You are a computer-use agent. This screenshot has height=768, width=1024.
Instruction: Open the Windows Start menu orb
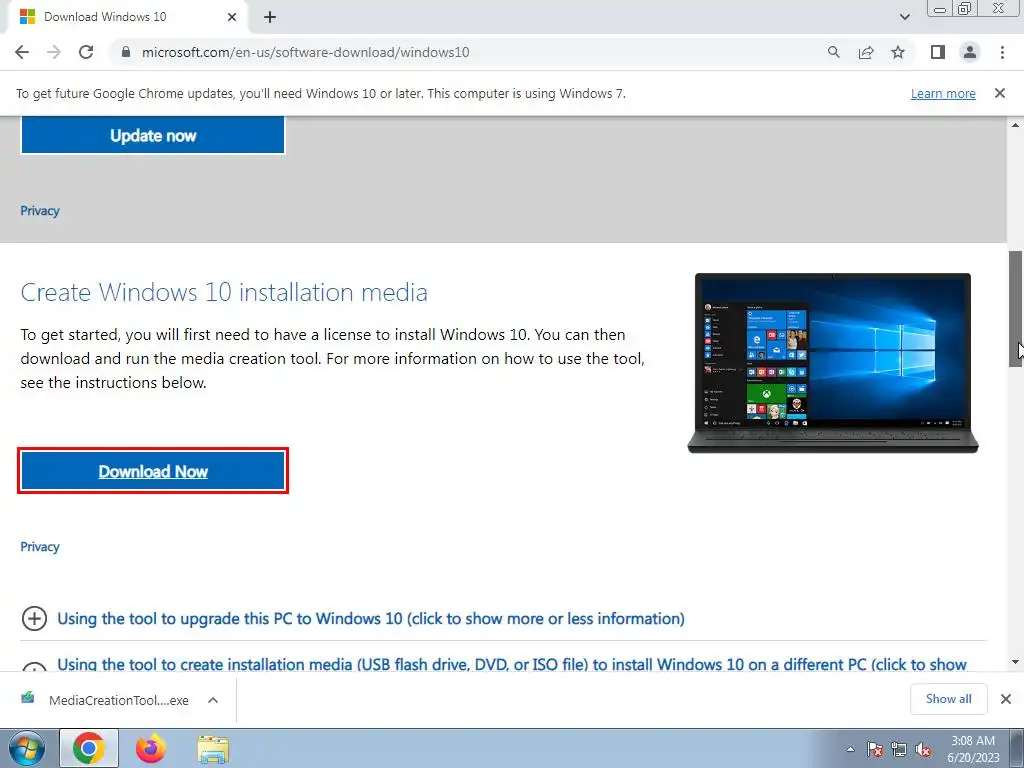click(x=27, y=748)
